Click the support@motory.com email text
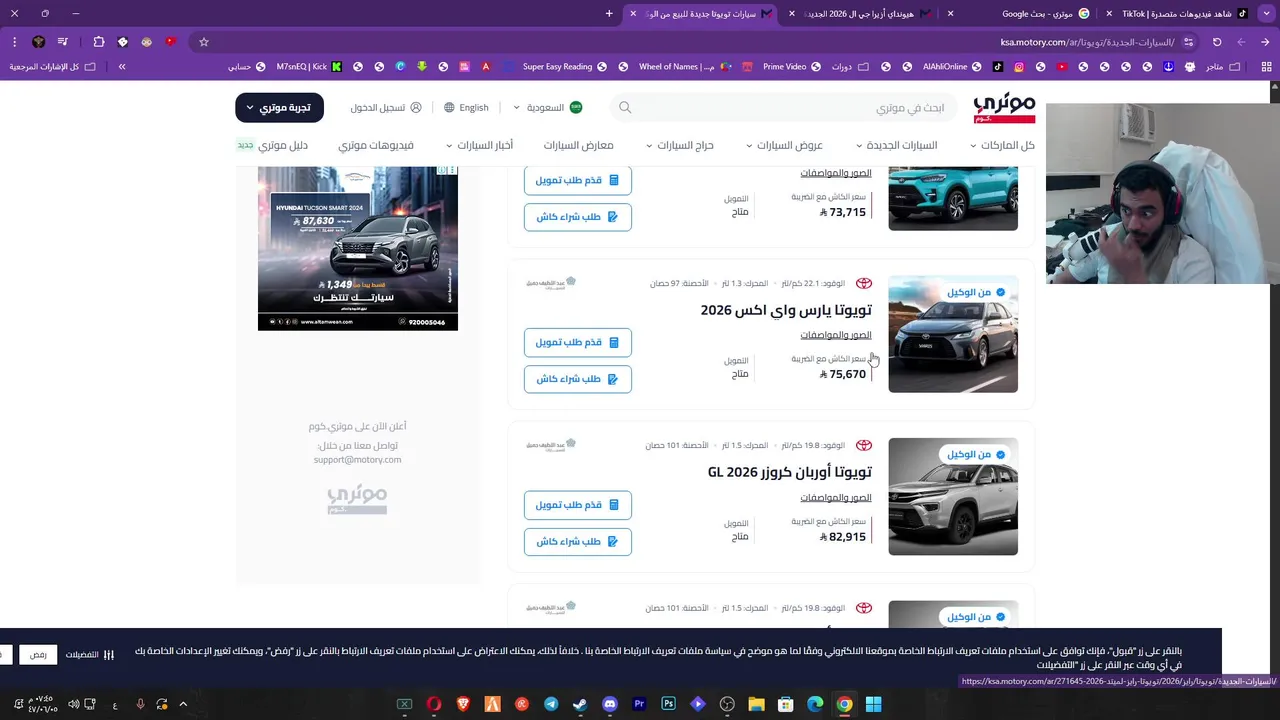The height and width of the screenshot is (720, 1280). click(357, 460)
